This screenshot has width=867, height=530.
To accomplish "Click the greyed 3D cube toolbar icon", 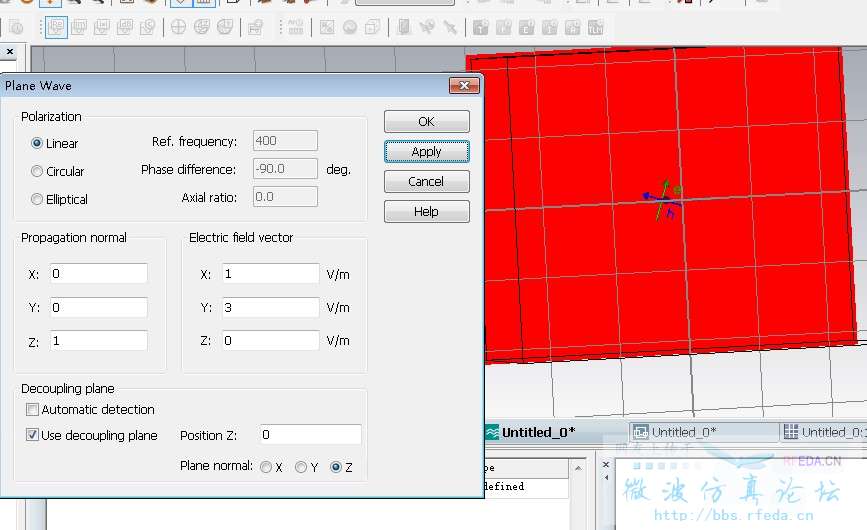I will (x=373, y=27).
